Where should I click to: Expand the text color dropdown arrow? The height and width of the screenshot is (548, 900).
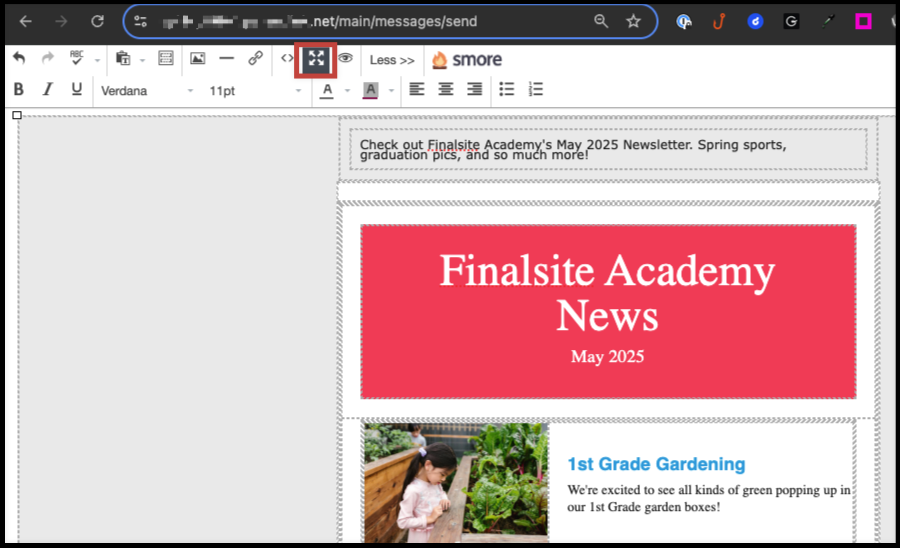pyautogui.click(x=347, y=91)
